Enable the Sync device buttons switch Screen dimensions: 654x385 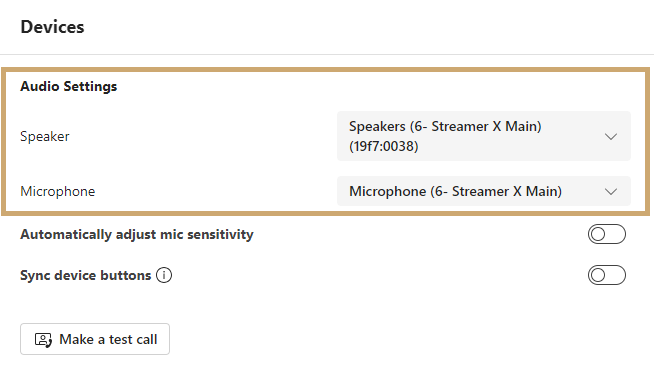[x=606, y=275]
